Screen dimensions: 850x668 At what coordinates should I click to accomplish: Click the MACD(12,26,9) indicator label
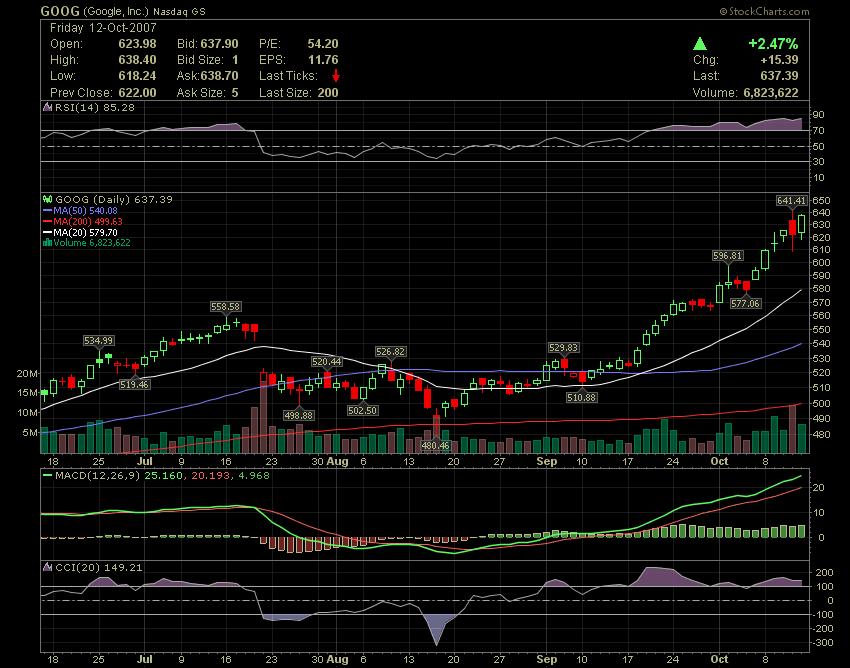[97, 475]
